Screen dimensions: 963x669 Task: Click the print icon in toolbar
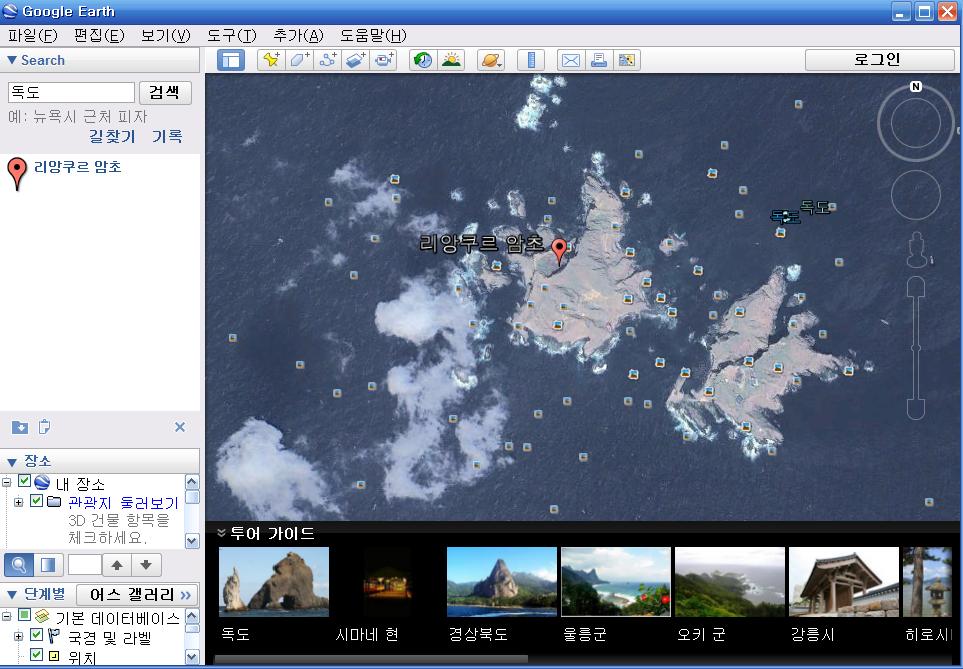pos(599,60)
